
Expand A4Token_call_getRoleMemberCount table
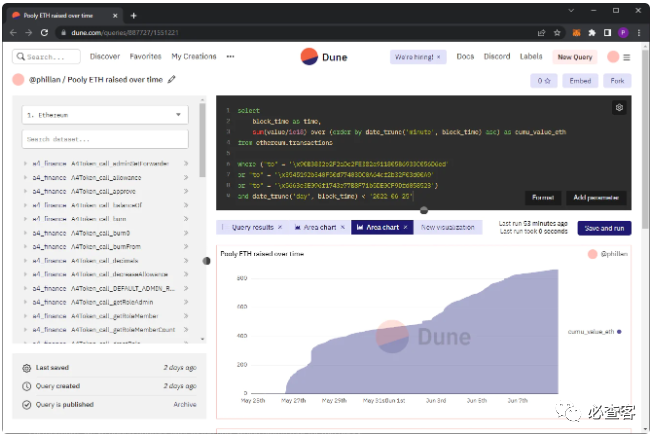pos(25,330)
